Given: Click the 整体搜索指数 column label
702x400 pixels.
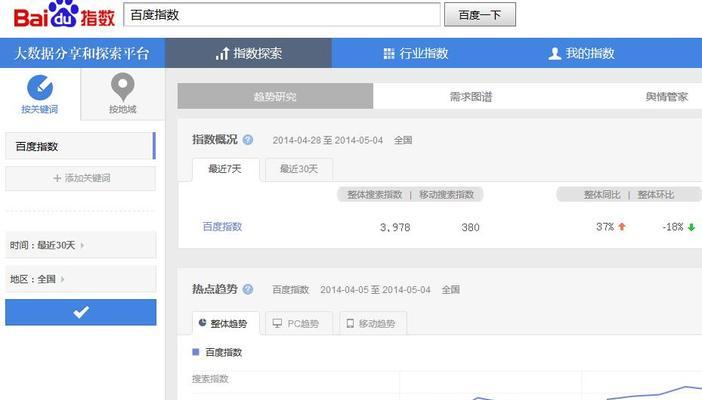Looking at the screenshot, I should pos(375,194).
